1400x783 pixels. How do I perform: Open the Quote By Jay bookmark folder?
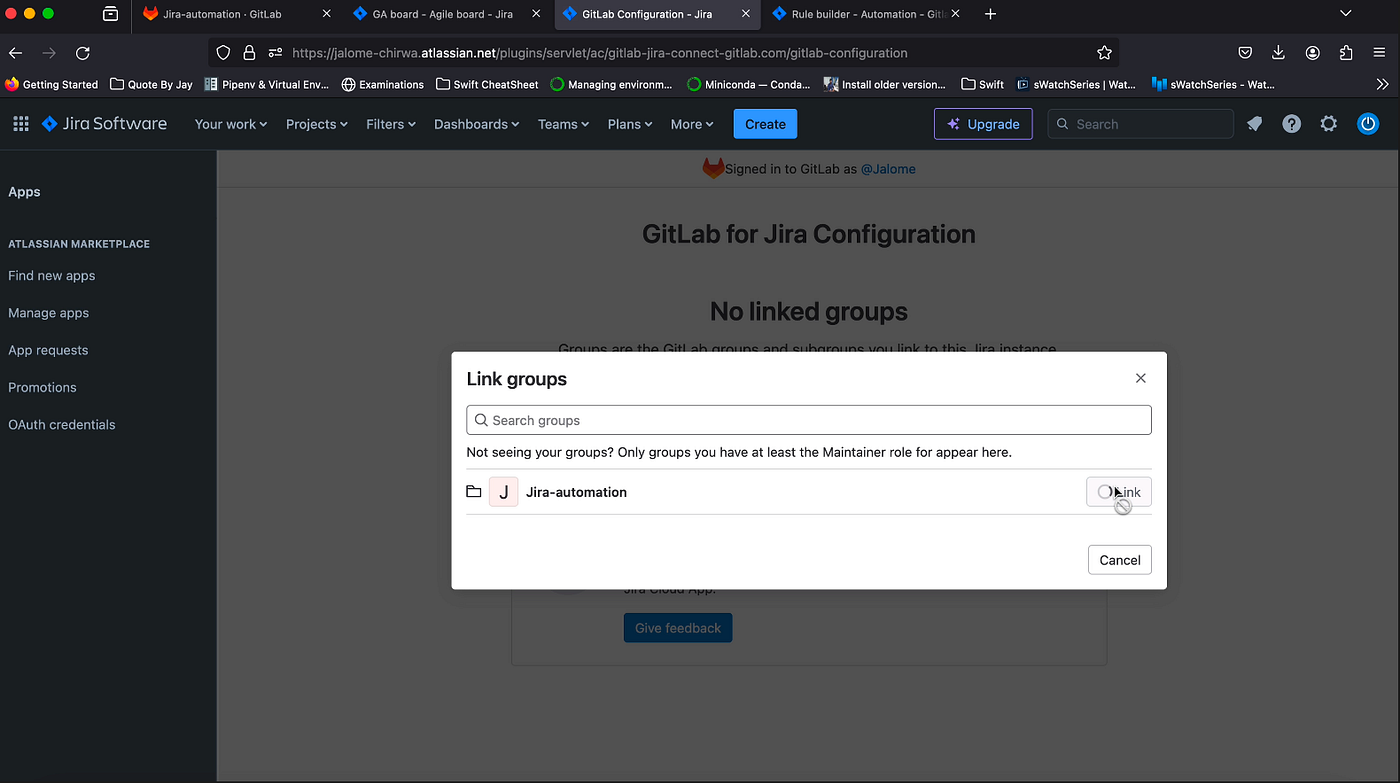pos(151,84)
